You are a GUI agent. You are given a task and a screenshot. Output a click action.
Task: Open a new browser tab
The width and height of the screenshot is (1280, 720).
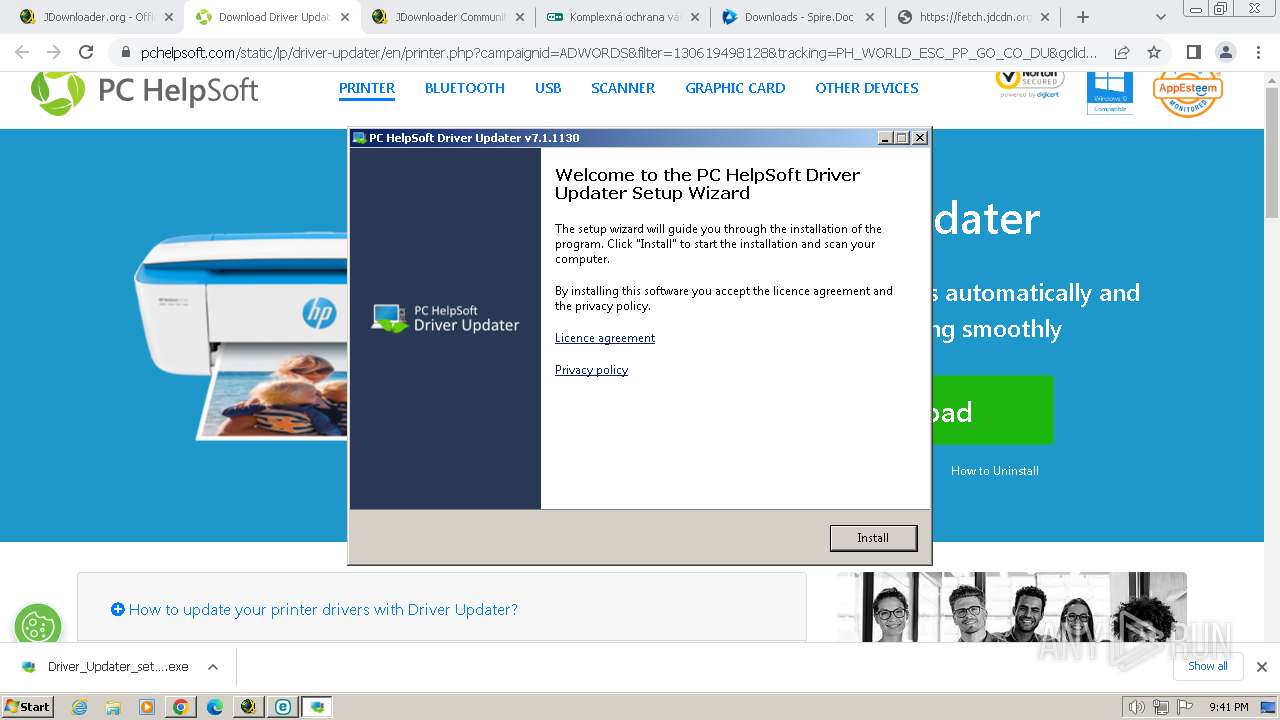point(1083,17)
